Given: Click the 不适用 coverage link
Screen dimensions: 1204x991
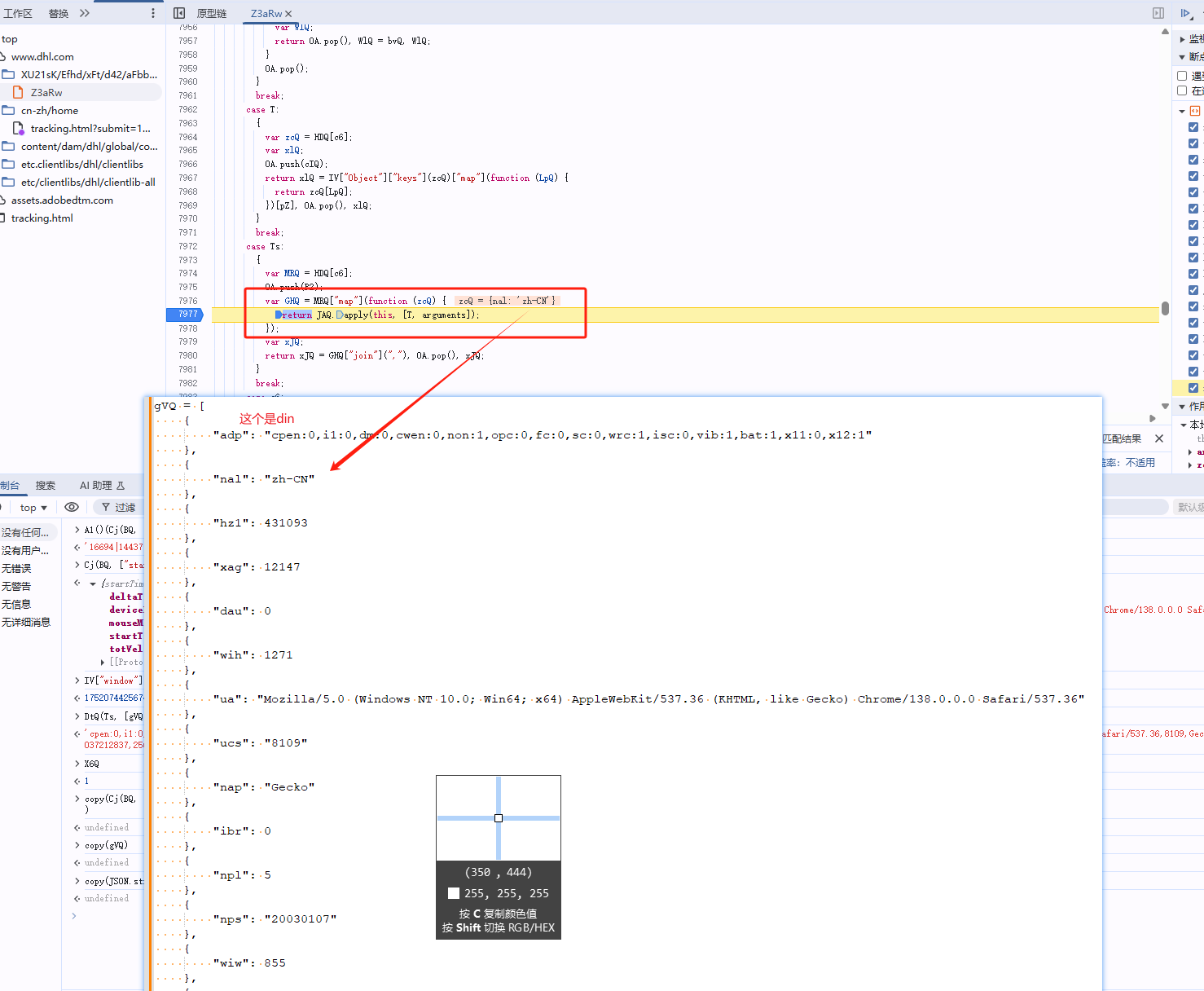Looking at the screenshot, I should [1140, 462].
